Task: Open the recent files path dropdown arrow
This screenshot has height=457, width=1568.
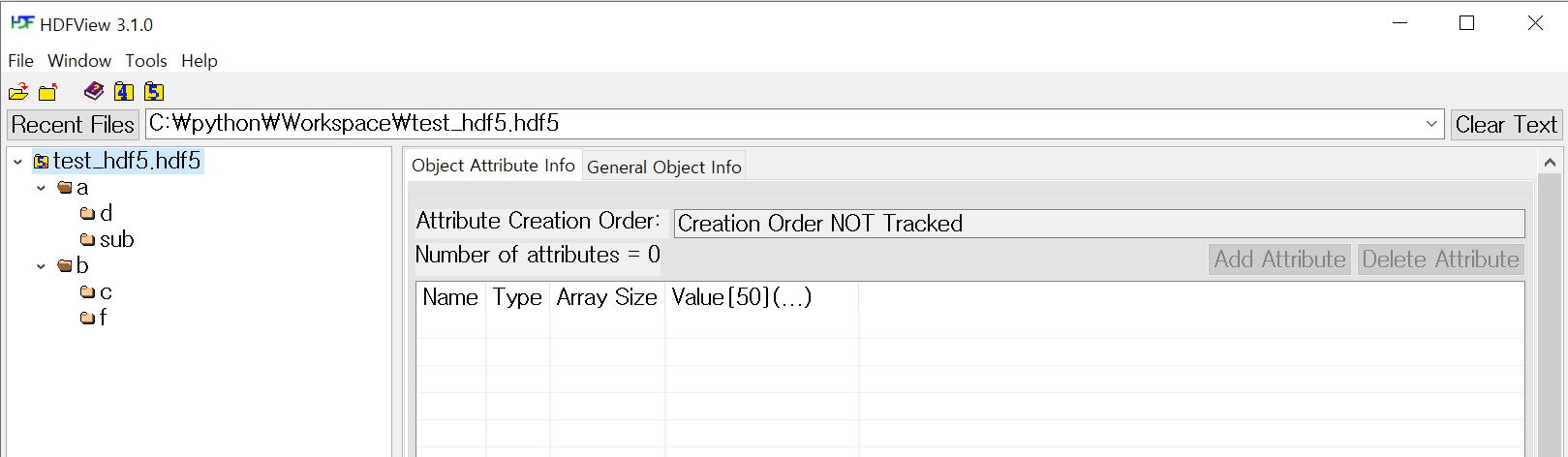Action: pyautogui.click(x=1431, y=124)
